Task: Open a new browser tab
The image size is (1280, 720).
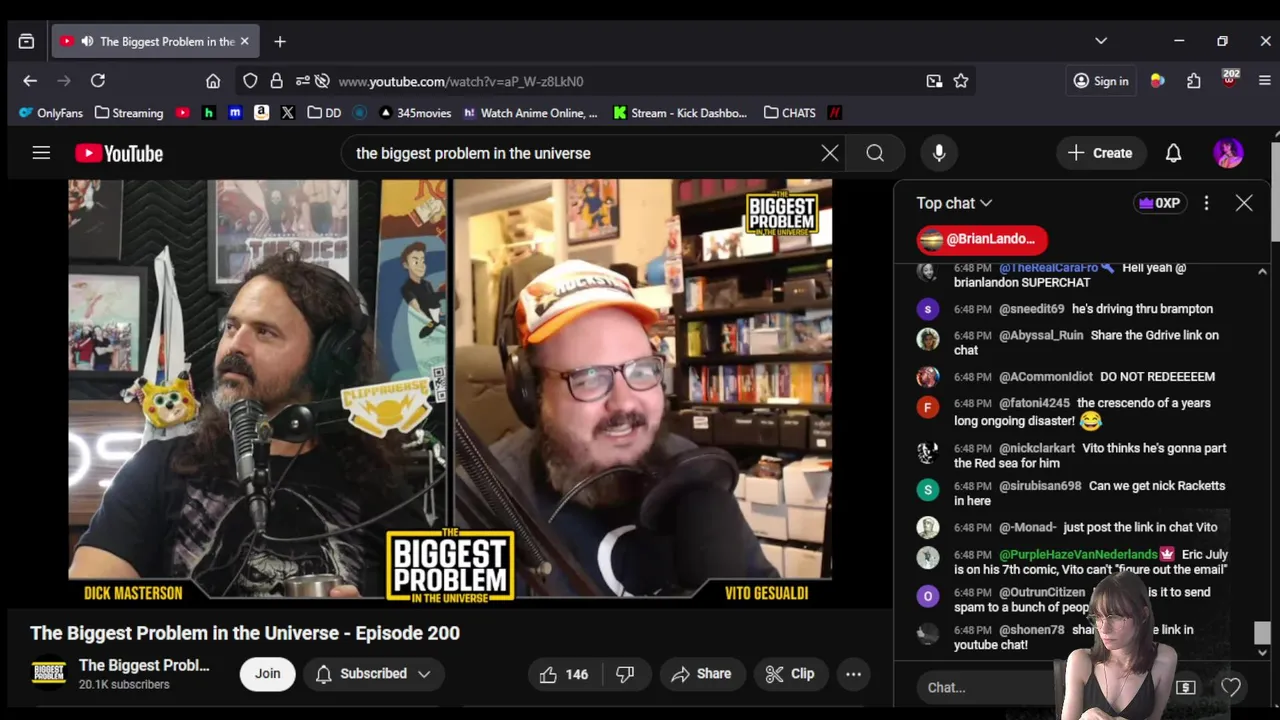Action: click(280, 41)
